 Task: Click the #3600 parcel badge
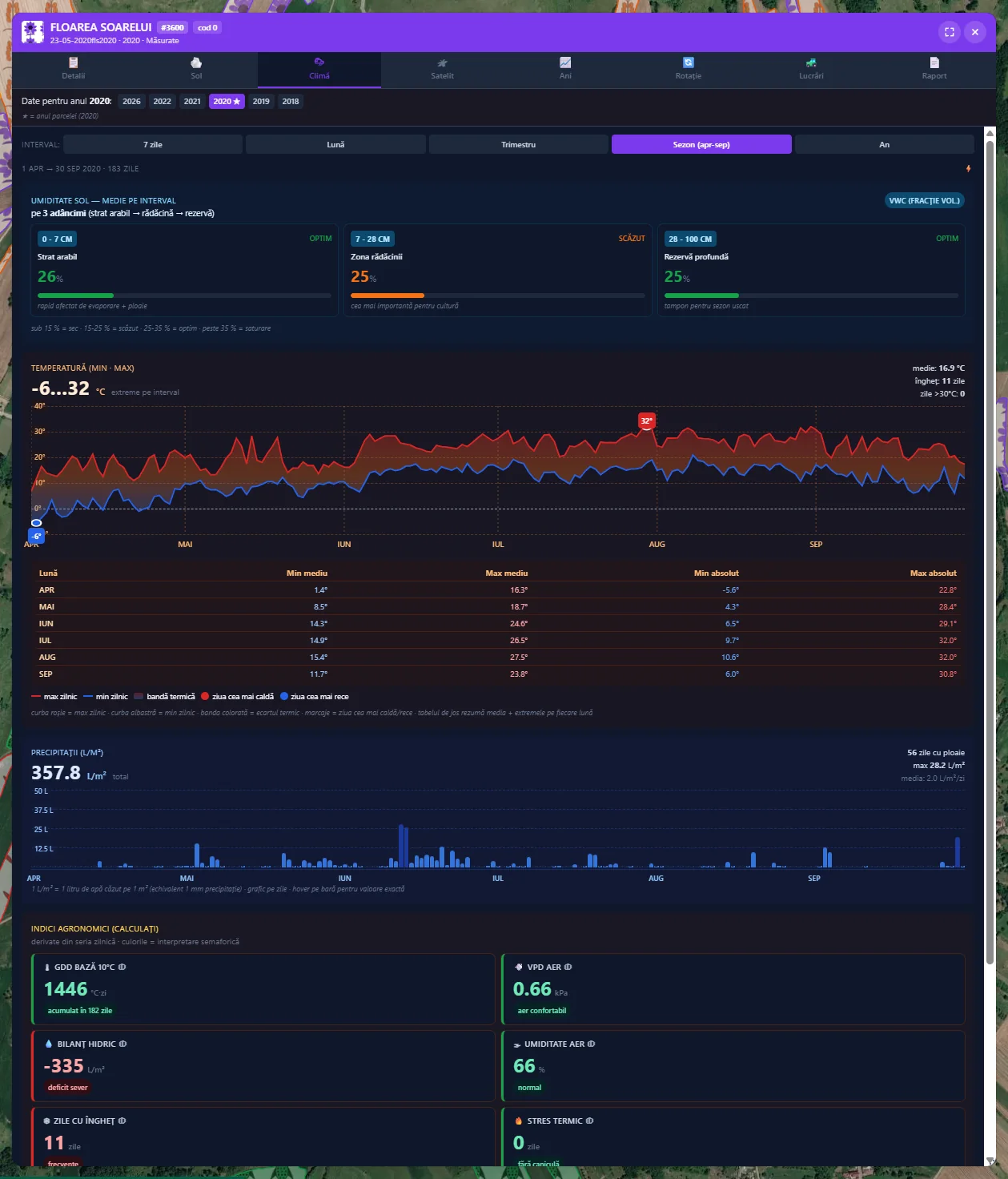pos(172,27)
